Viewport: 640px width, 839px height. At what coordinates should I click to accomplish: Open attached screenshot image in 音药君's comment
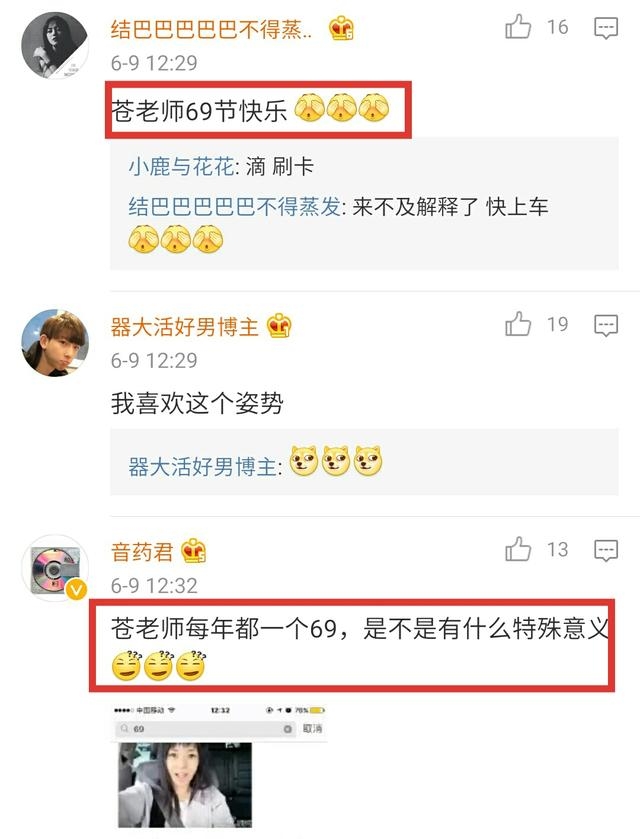click(x=219, y=766)
